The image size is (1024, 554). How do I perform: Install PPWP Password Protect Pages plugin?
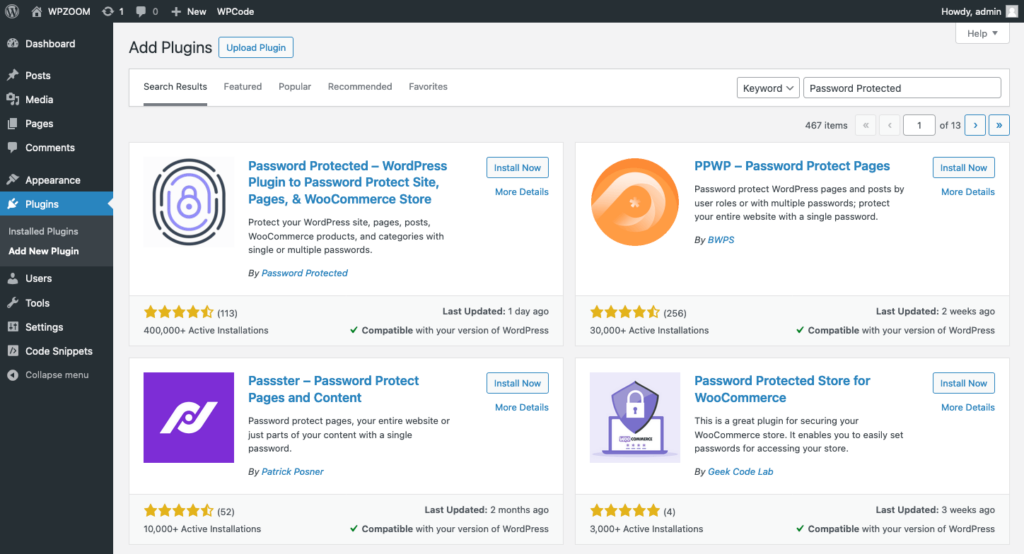[x=963, y=168]
